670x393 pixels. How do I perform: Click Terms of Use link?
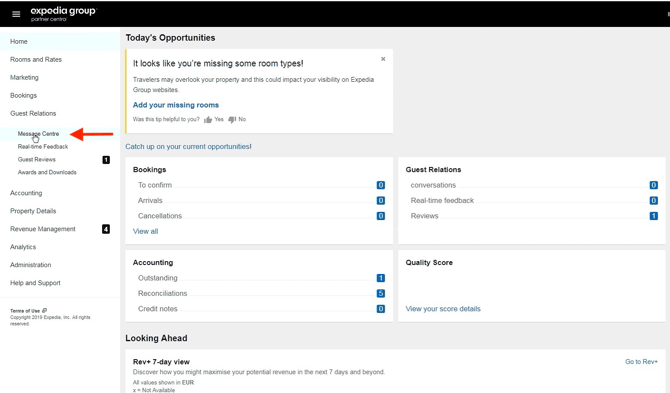25,311
